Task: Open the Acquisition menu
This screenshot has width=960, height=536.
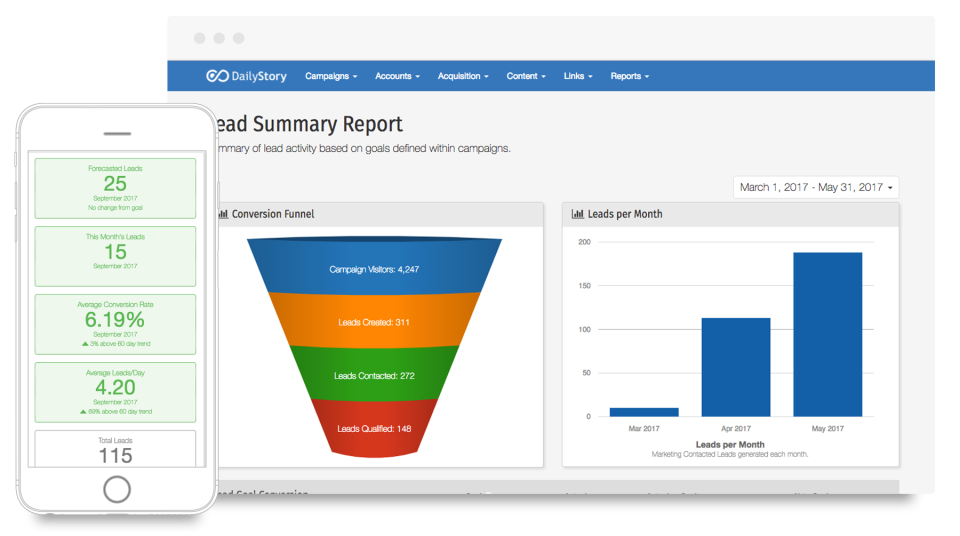Action: (x=464, y=76)
